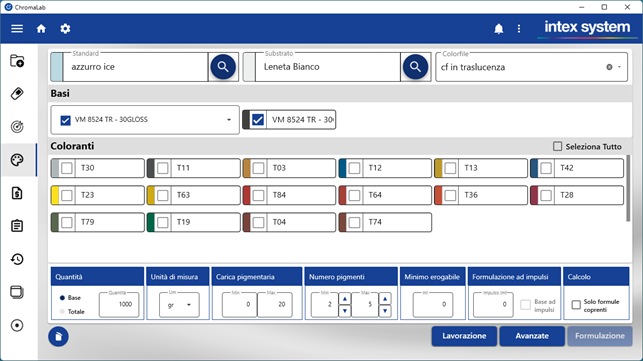Click the Substrato name field
This screenshot has height=361, width=643.
[x=328, y=67]
